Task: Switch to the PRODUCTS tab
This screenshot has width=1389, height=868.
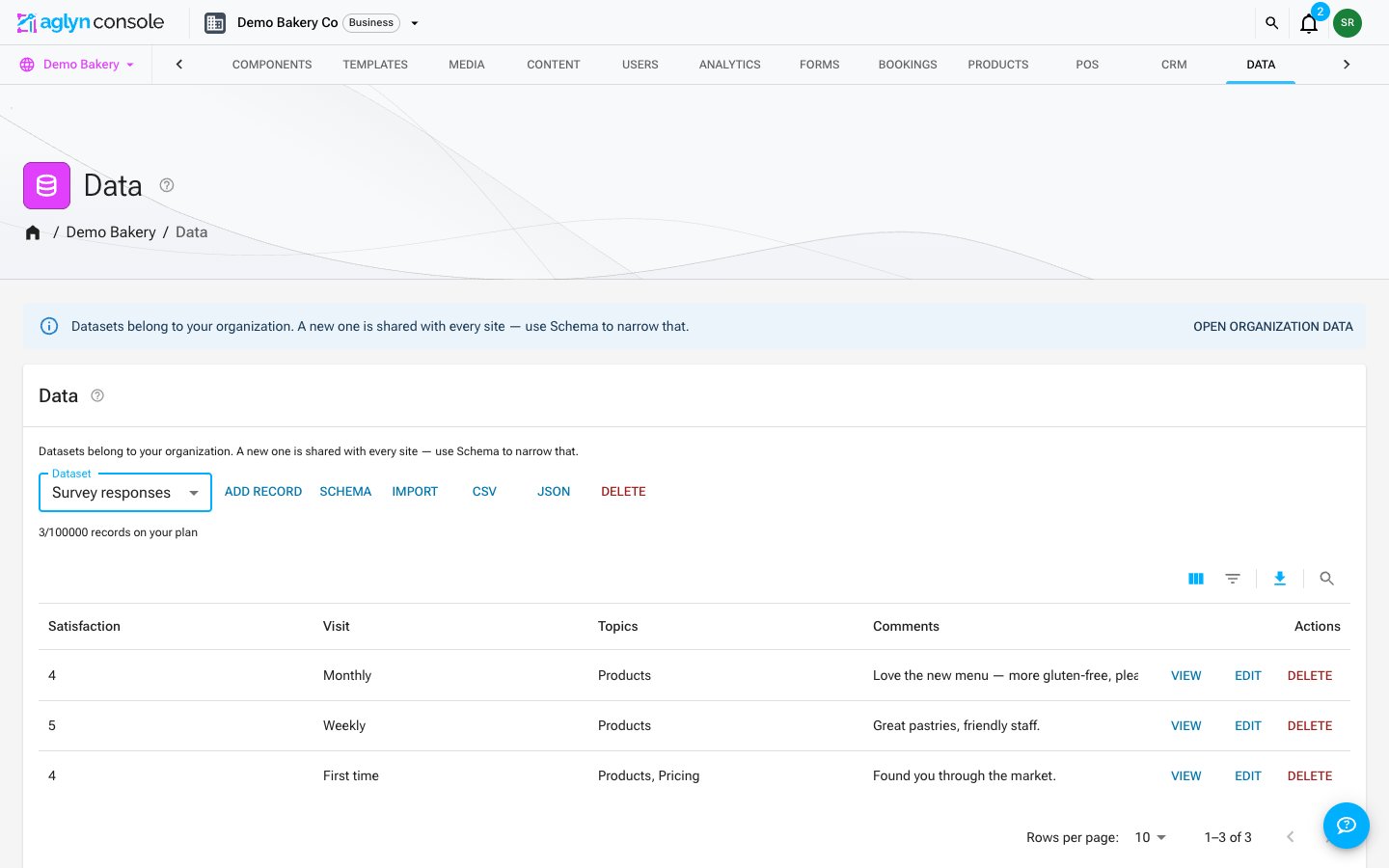Action: (998, 65)
